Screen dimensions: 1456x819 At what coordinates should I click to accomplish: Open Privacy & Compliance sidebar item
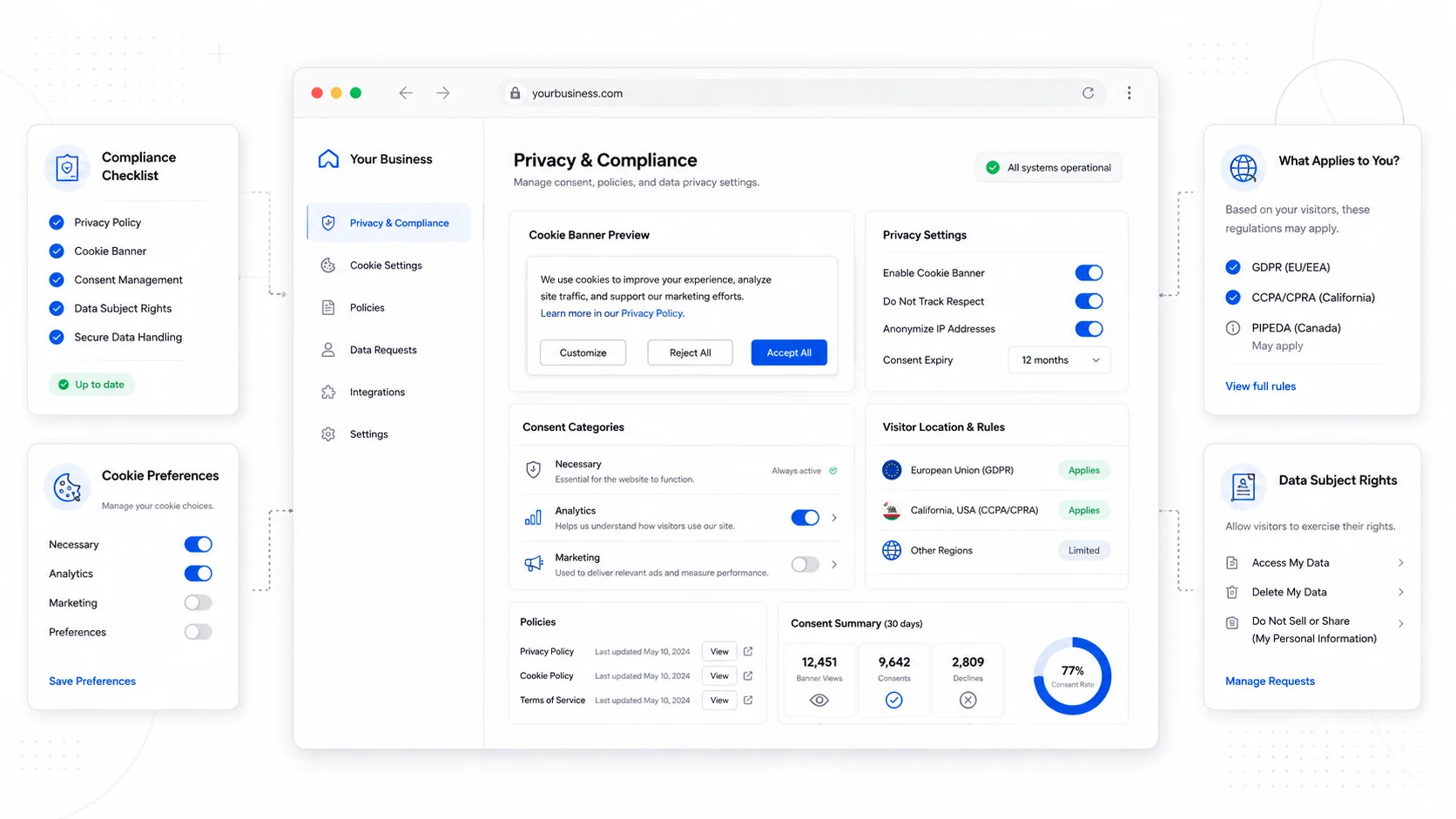pyautogui.click(x=389, y=223)
